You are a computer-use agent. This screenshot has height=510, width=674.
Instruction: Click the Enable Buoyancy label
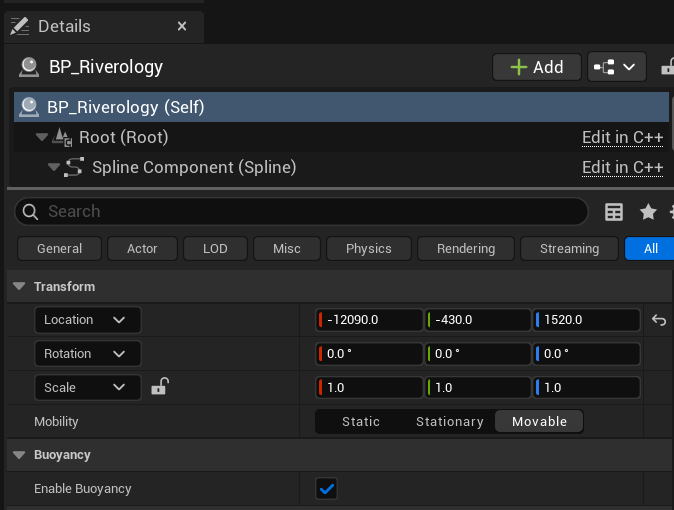click(x=83, y=489)
